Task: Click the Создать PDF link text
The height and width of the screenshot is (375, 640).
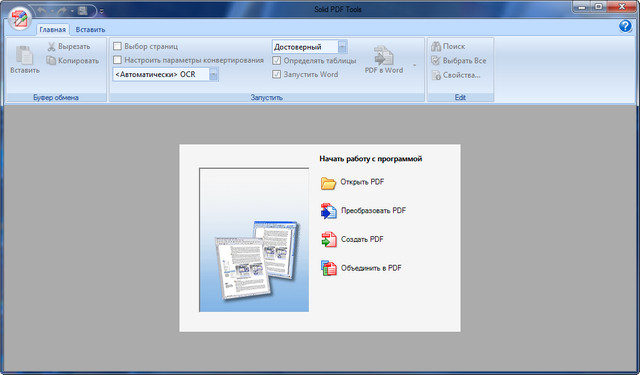Action: click(x=362, y=239)
